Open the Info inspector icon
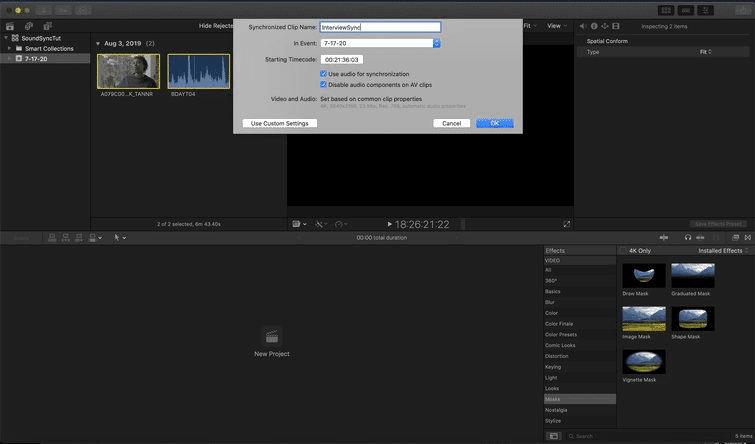The image size is (755, 444). (x=594, y=26)
